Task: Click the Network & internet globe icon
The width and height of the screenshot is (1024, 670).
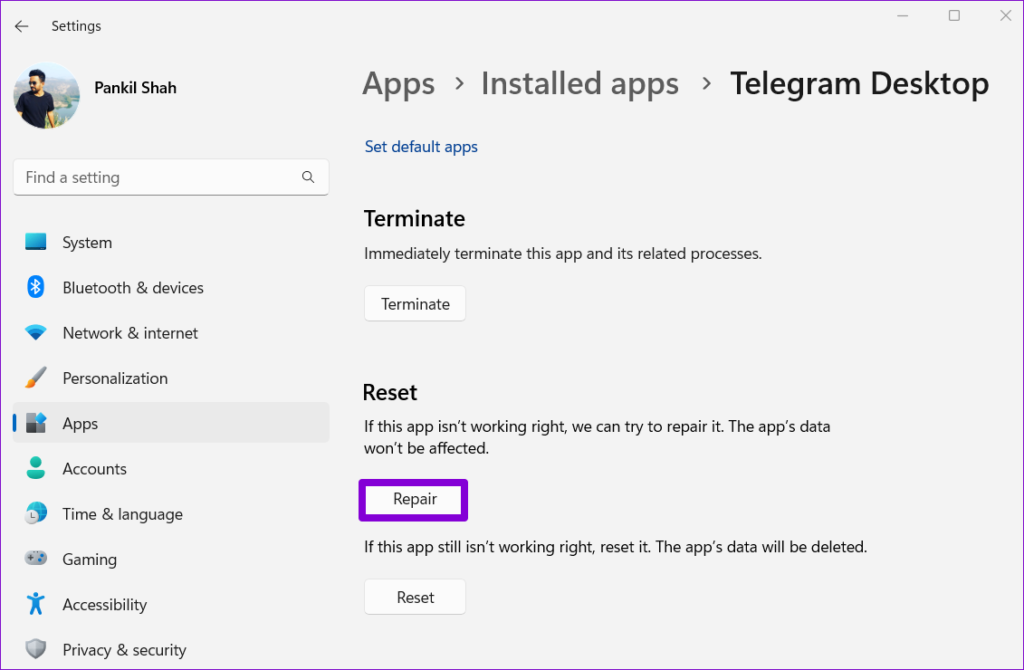Action: click(x=36, y=333)
